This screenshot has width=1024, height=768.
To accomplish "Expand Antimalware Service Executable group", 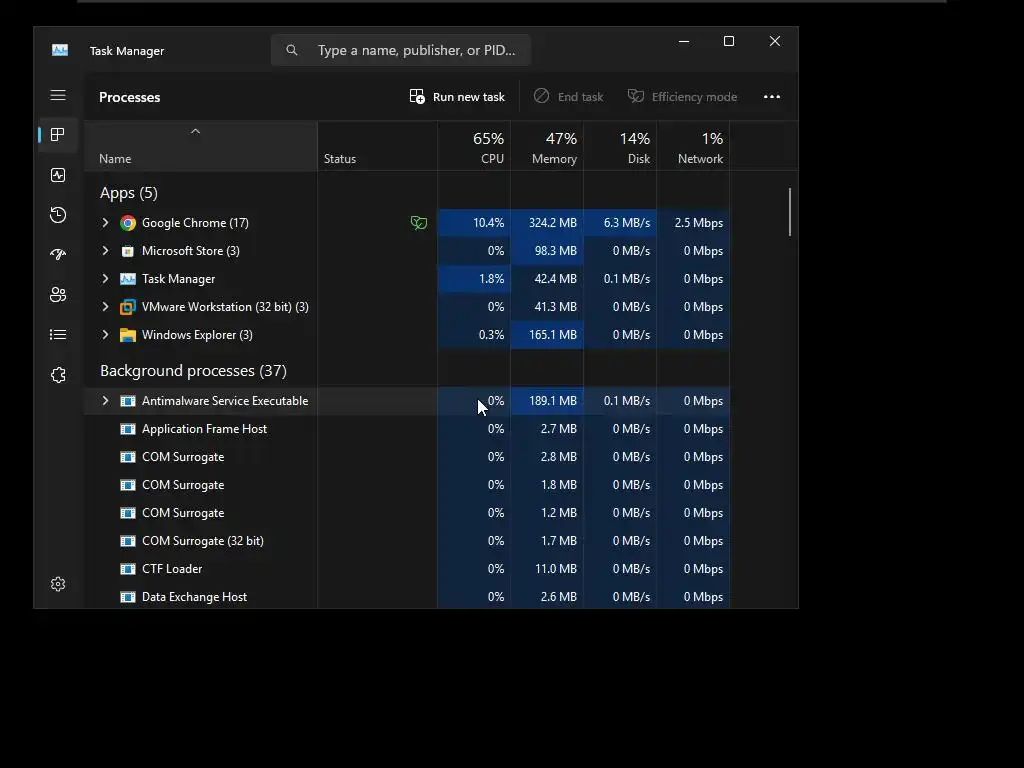I will click(105, 401).
